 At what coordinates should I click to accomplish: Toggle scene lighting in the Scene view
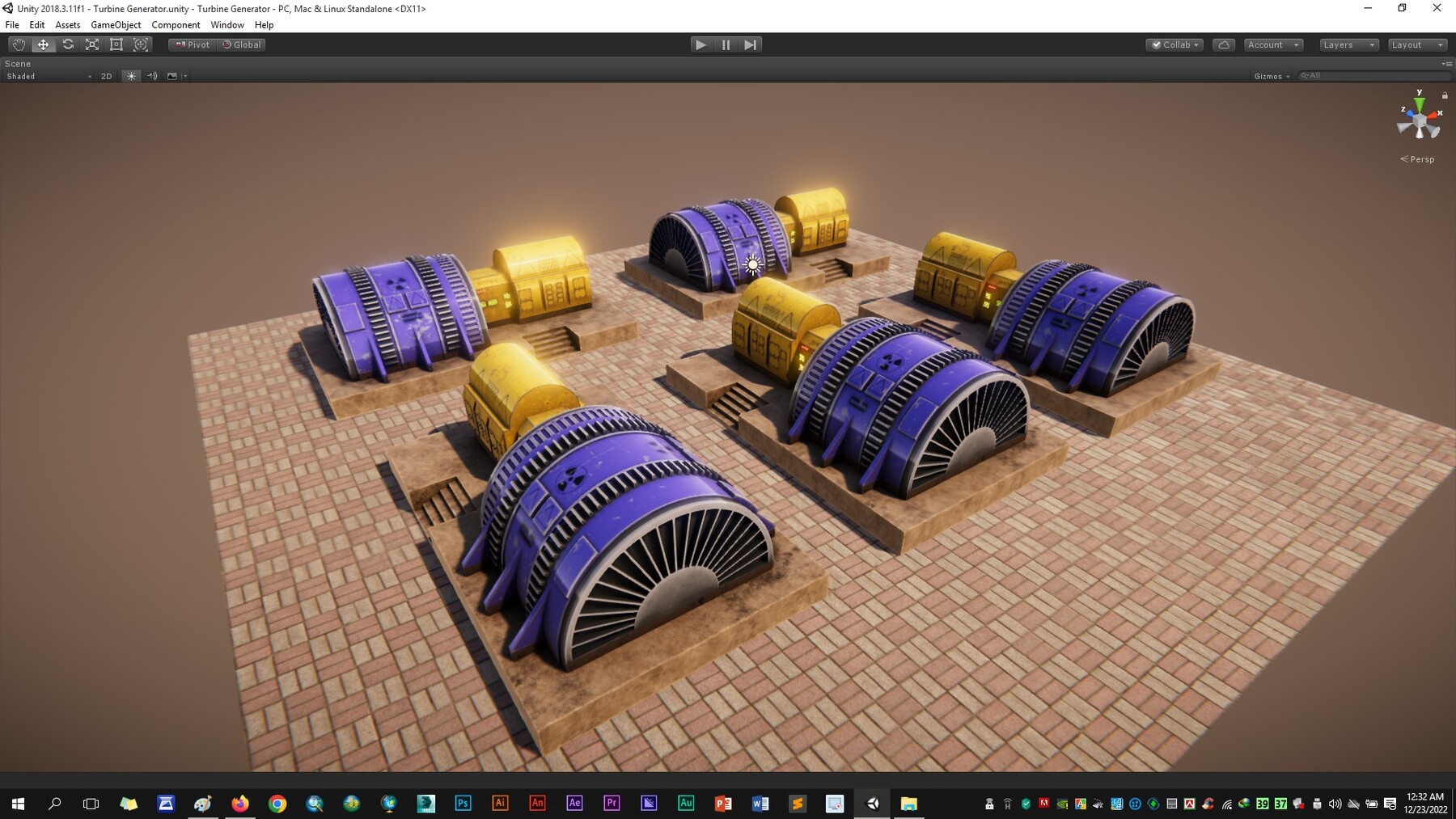click(131, 75)
